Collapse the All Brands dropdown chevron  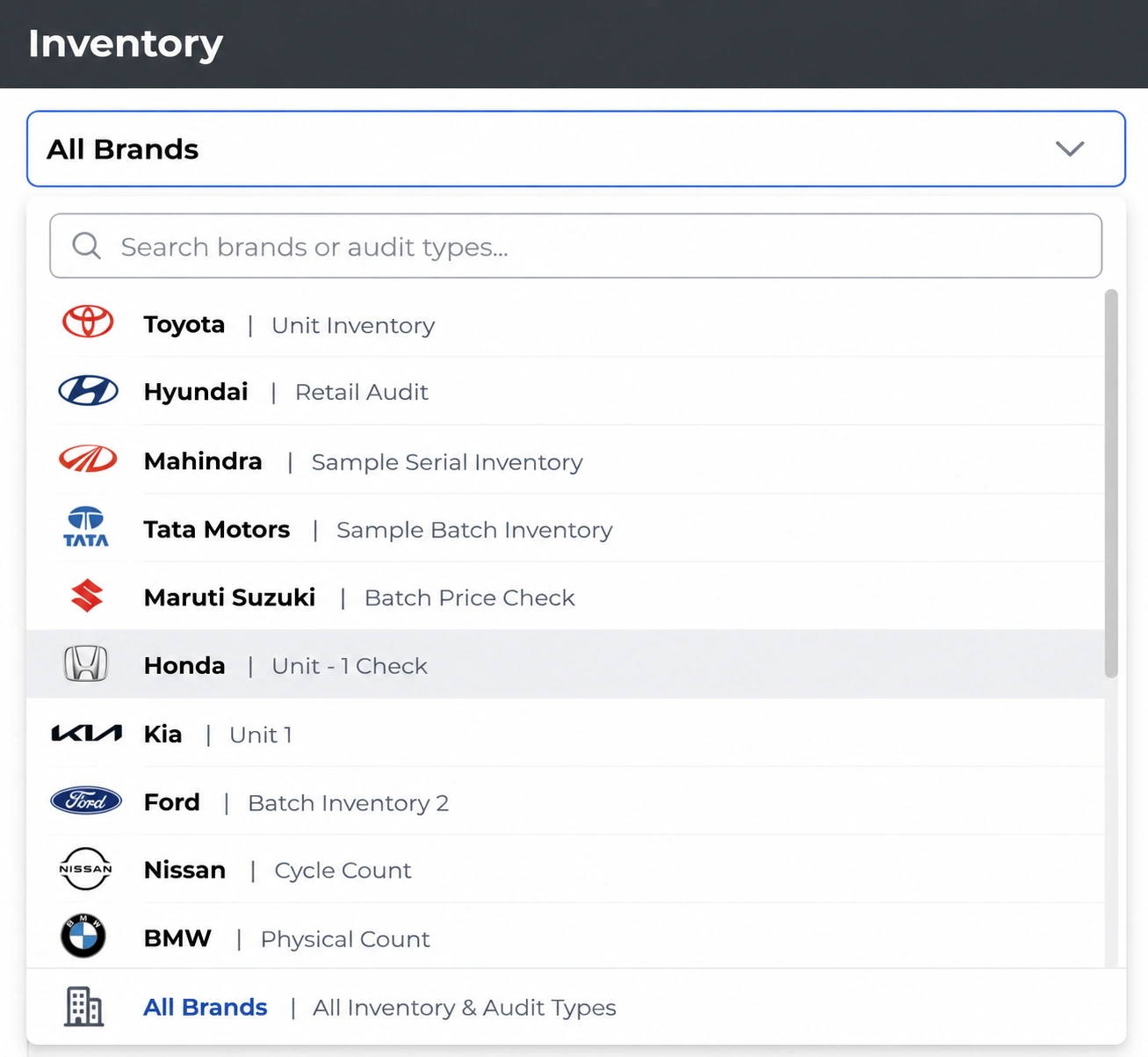coord(1070,148)
